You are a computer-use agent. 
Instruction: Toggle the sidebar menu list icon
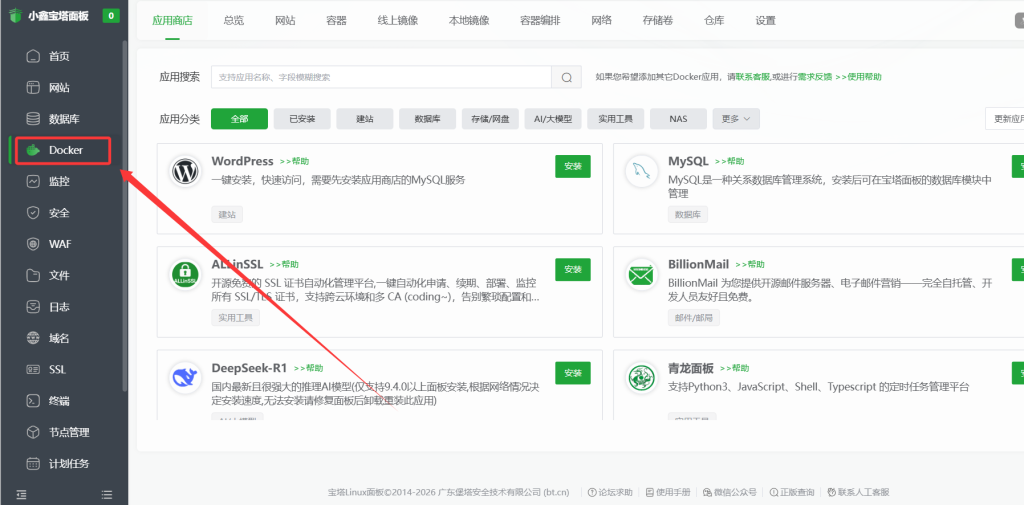pyautogui.click(x=107, y=494)
